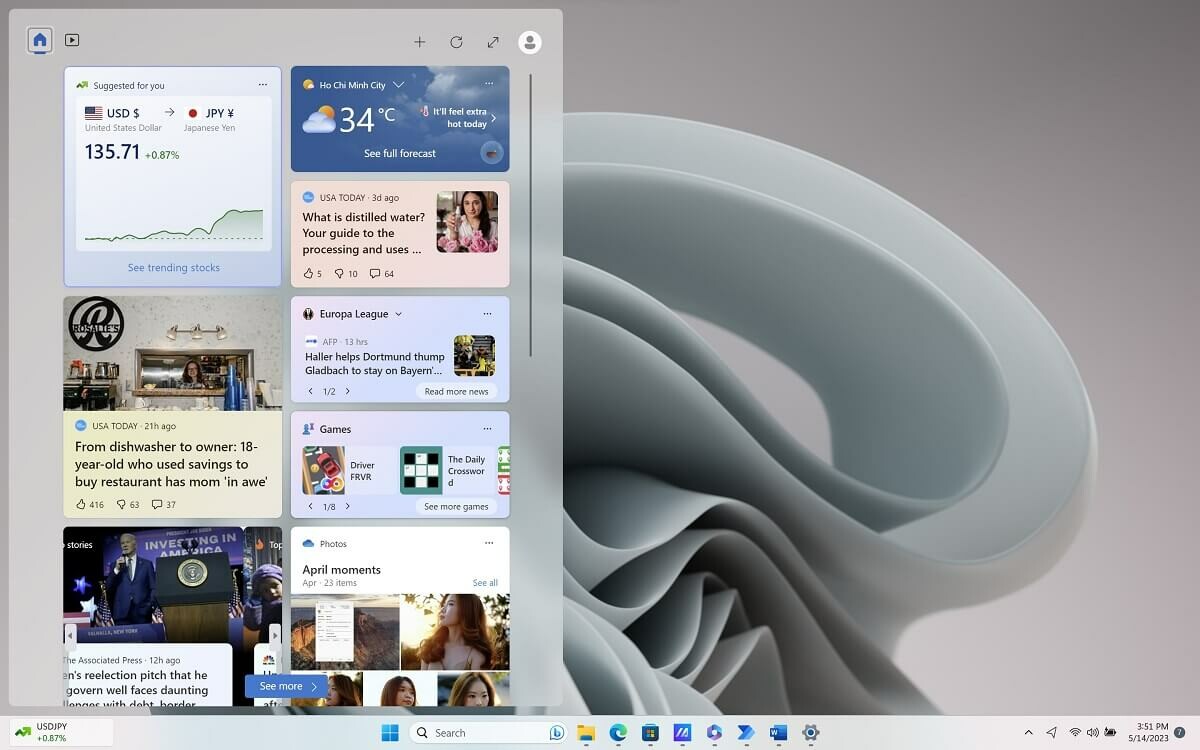Switch to the video feed icon
The width and height of the screenshot is (1200, 750).
(x=72, y=40)
